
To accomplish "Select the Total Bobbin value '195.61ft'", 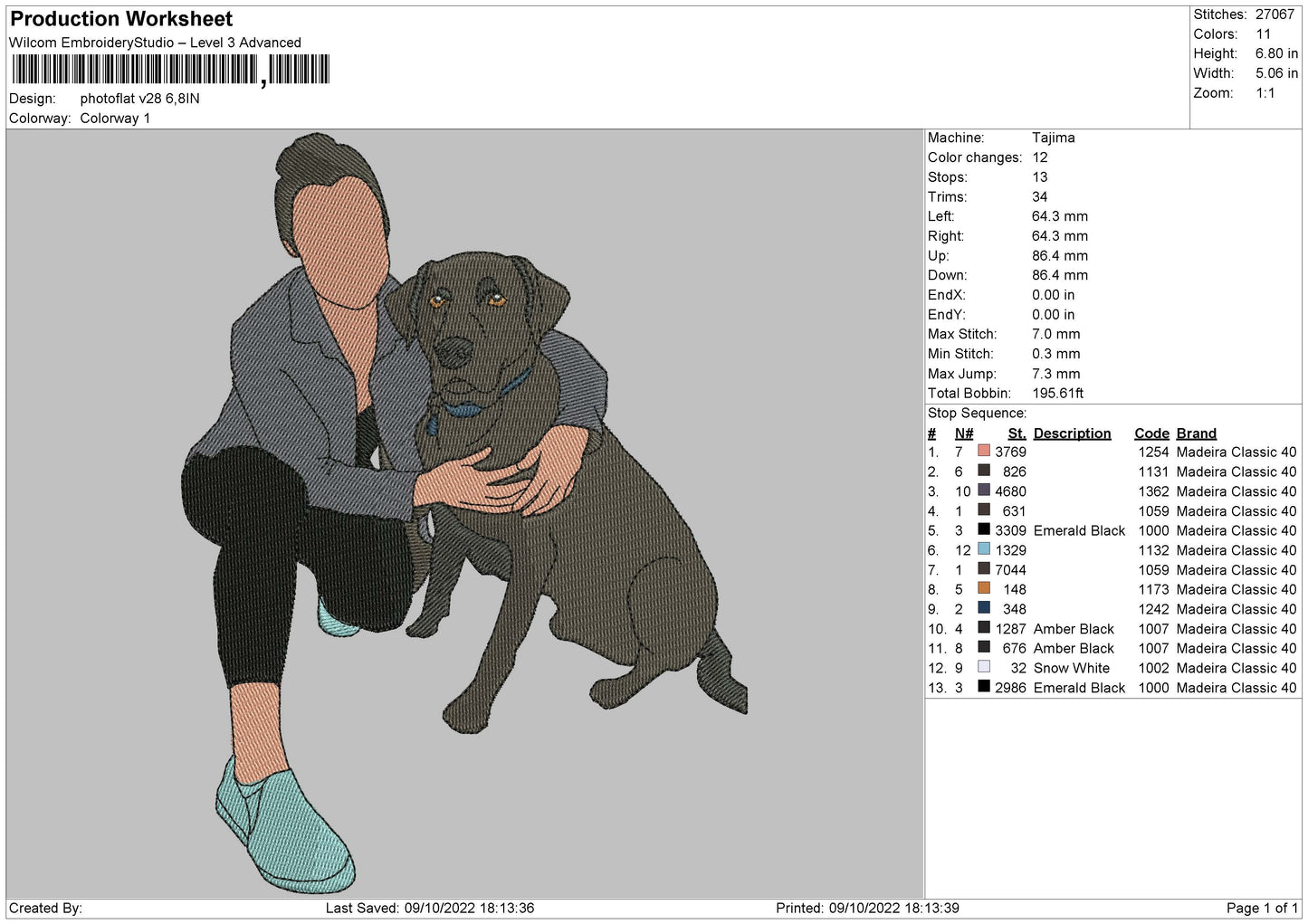I will 1058,393.
